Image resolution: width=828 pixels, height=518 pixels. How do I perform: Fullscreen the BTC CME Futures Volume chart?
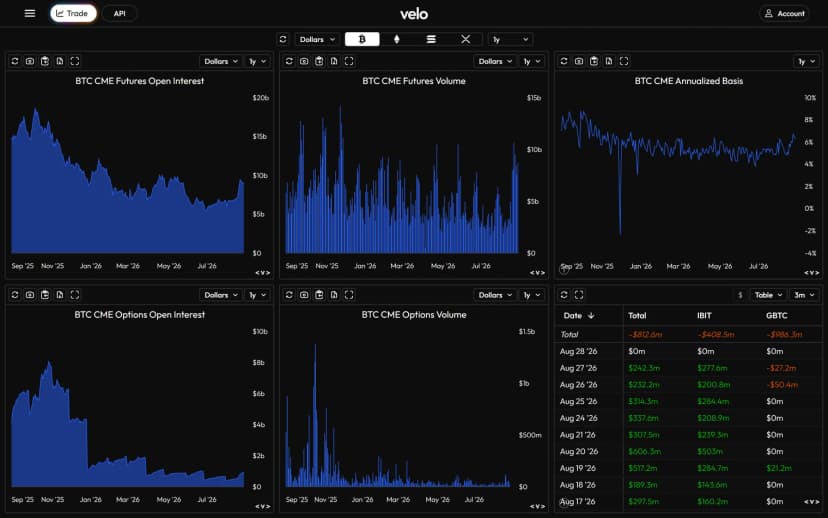pyautogui.click(x=349, y=61)
